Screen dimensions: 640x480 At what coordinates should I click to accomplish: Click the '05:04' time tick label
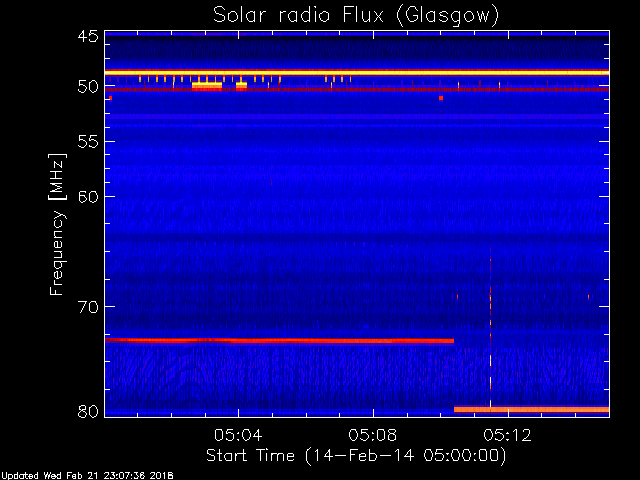pos(238,436)
